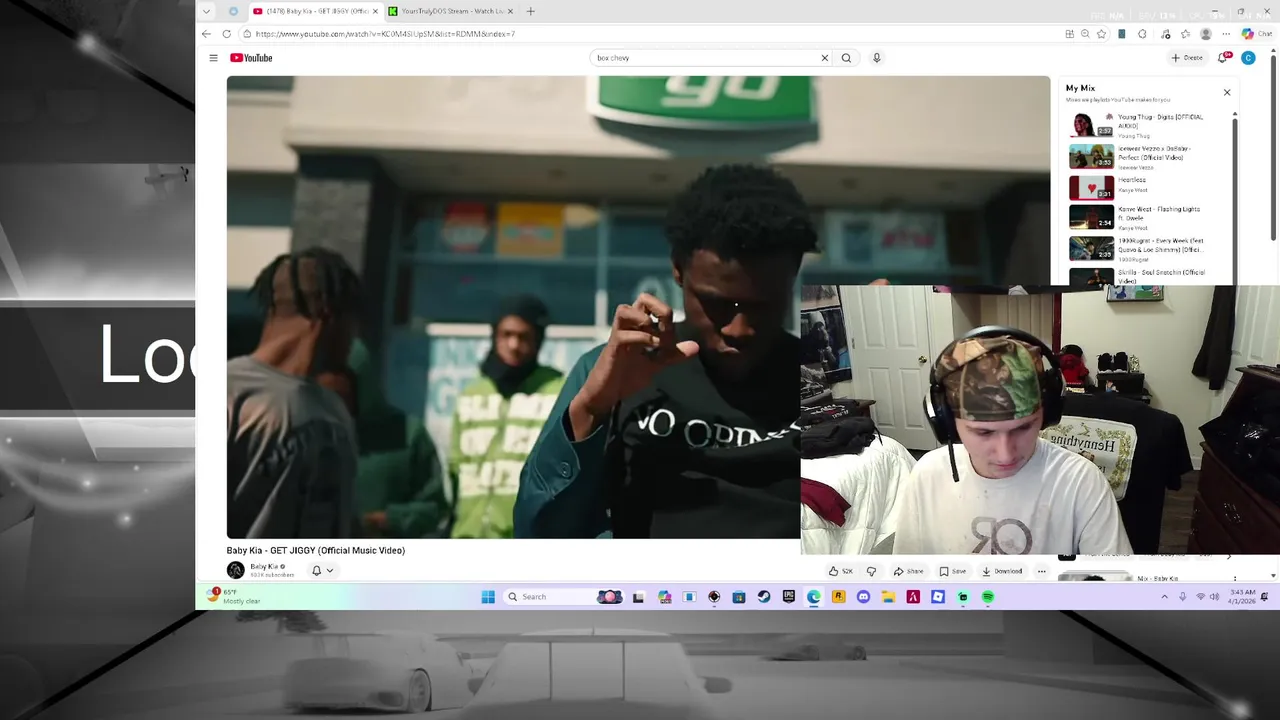Switch to the YoursTrulyDOS Stream tab
Image resolution: width=1280 pixels, height=720 pixels.
click(x=450, y=11)
